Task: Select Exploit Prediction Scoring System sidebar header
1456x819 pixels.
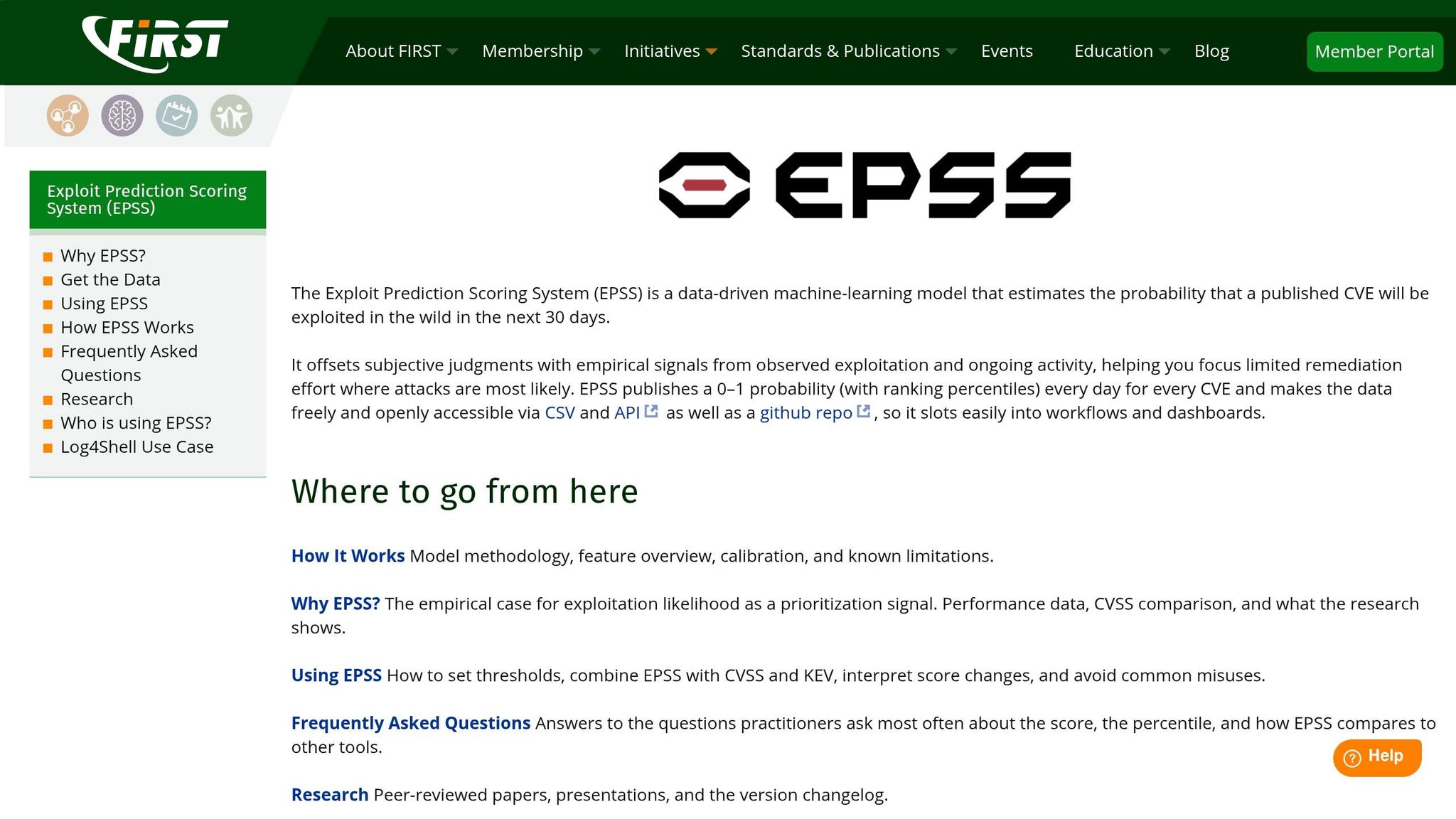Action: click(148, 200)
